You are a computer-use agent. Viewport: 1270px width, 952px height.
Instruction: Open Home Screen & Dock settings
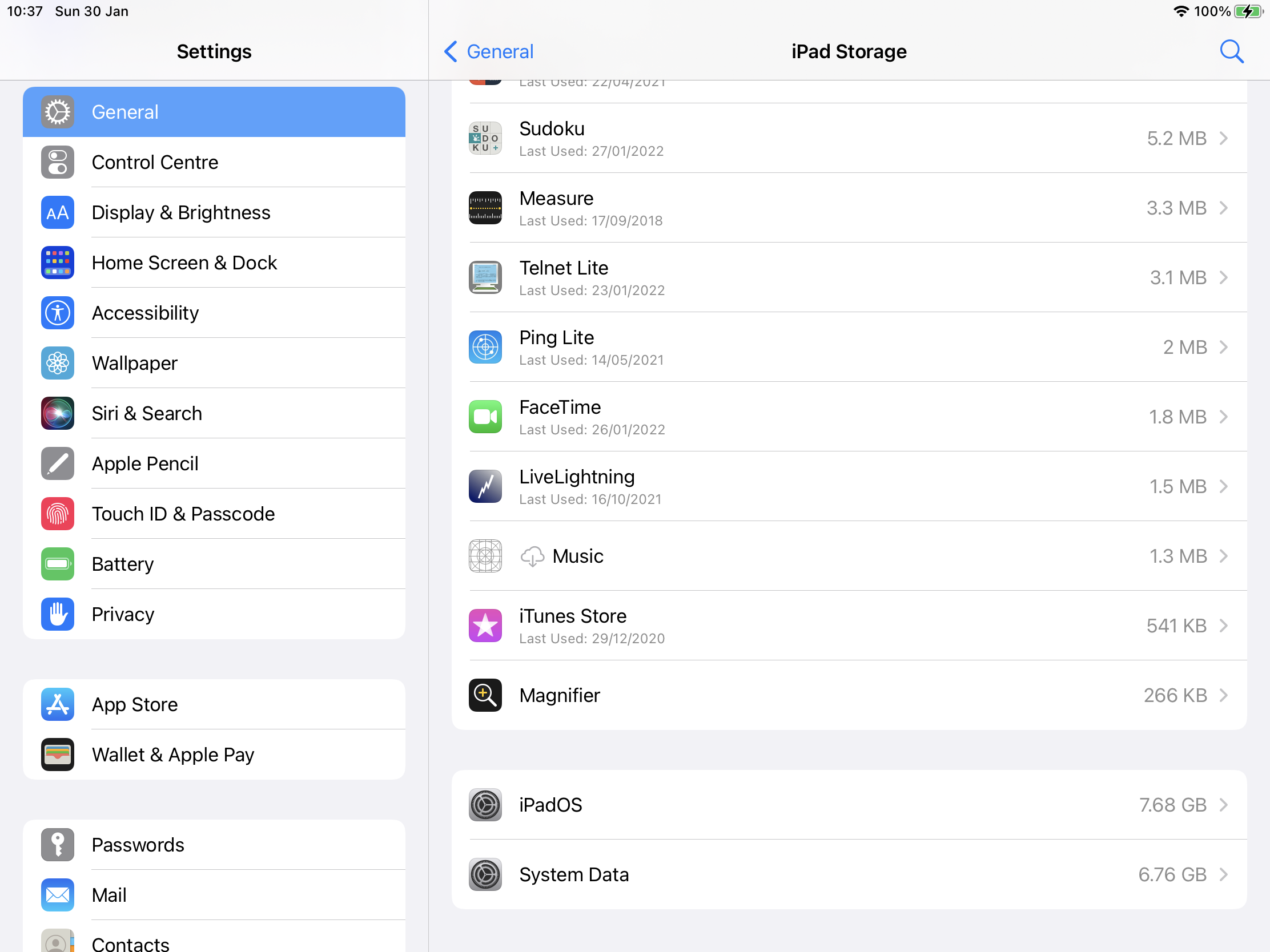coord(214,263)
